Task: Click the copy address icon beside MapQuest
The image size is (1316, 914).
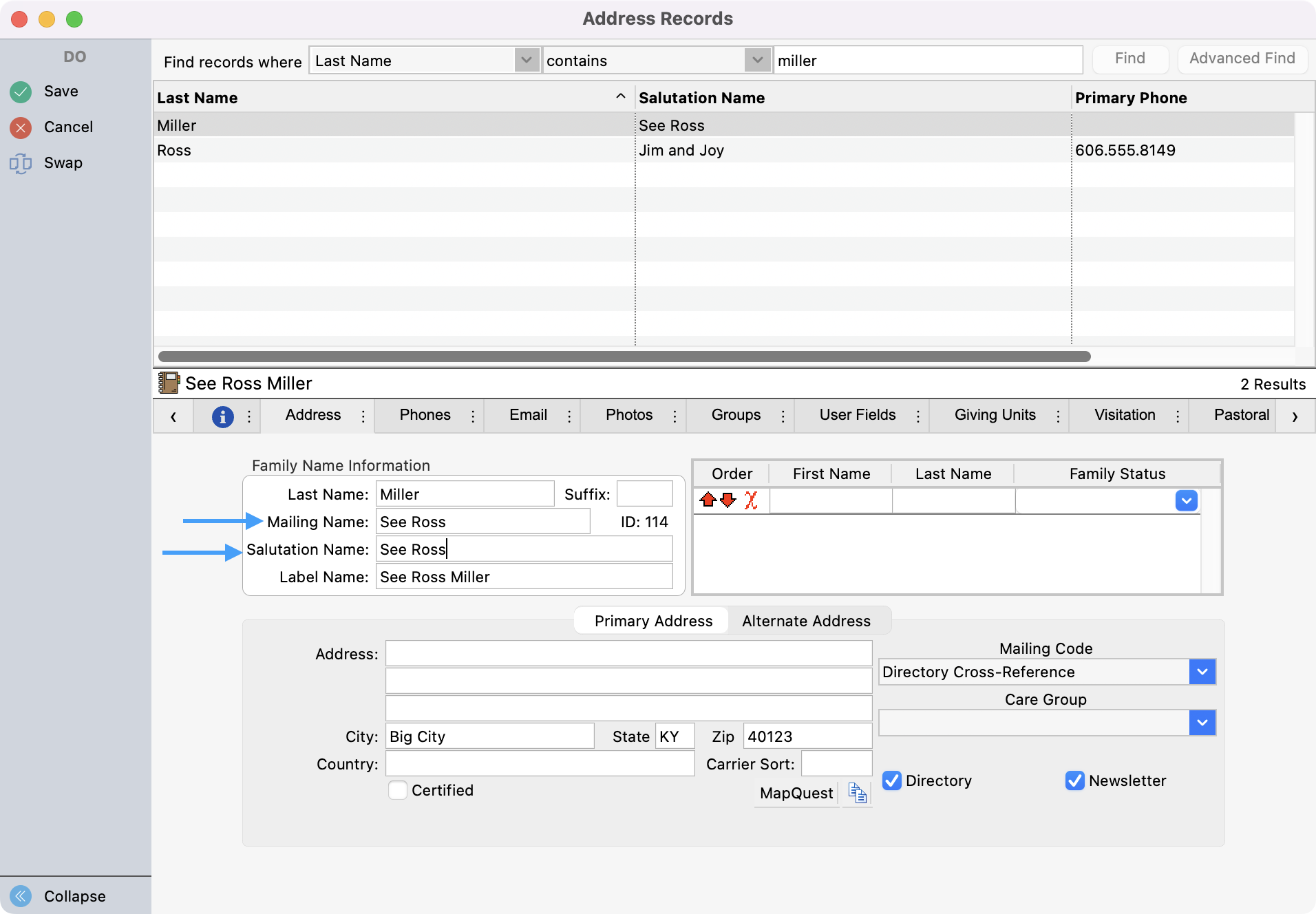Action: point(856,793)
